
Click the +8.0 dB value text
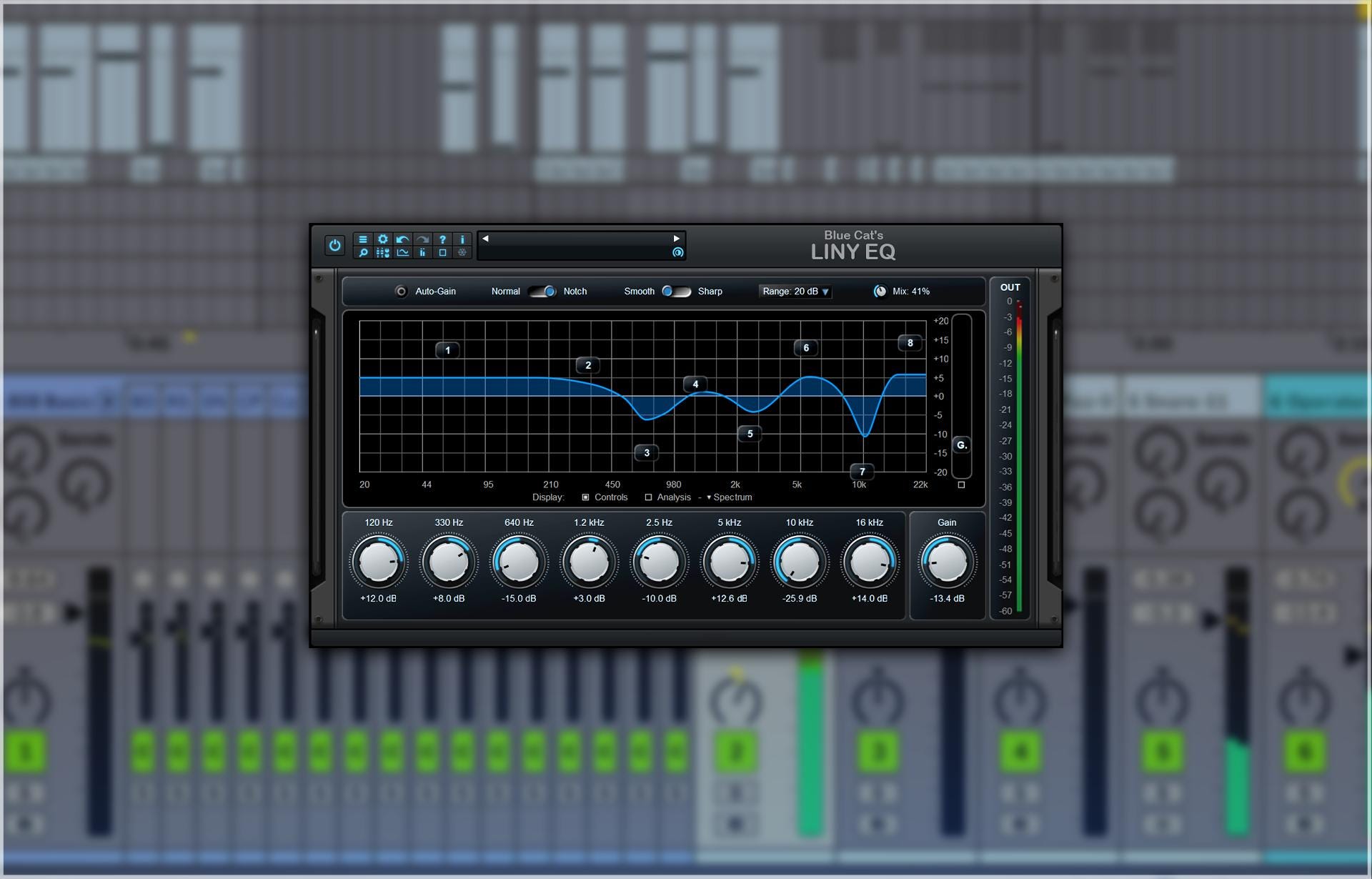pyautogui.click(x=449, y=599)
